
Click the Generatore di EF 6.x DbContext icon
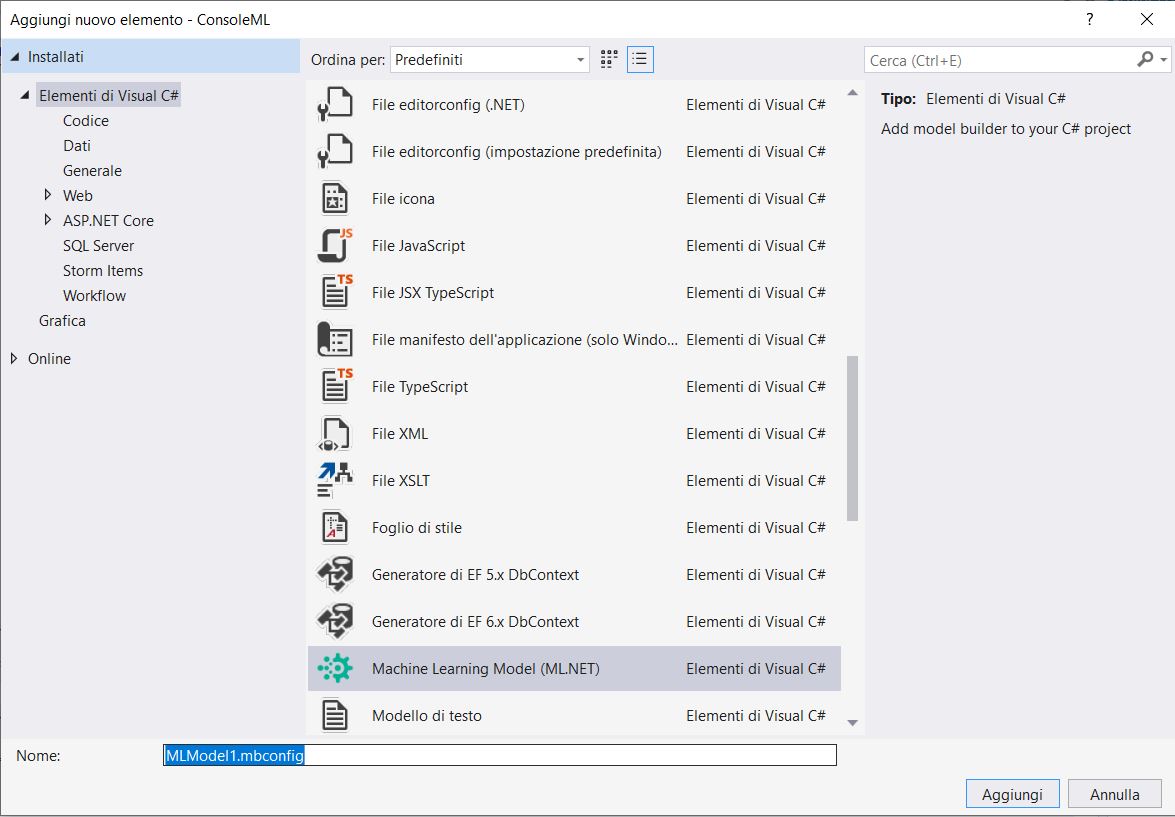coord(334,621)
